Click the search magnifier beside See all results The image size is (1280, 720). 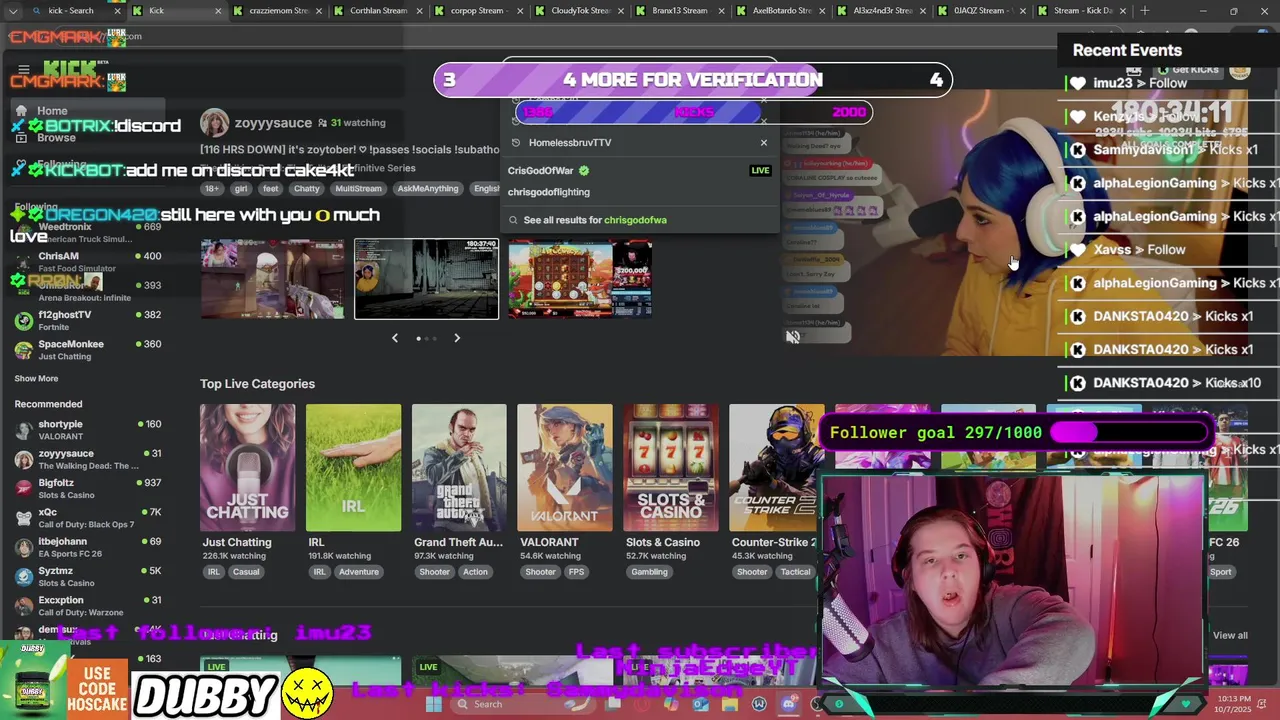[x=514, y=220]
